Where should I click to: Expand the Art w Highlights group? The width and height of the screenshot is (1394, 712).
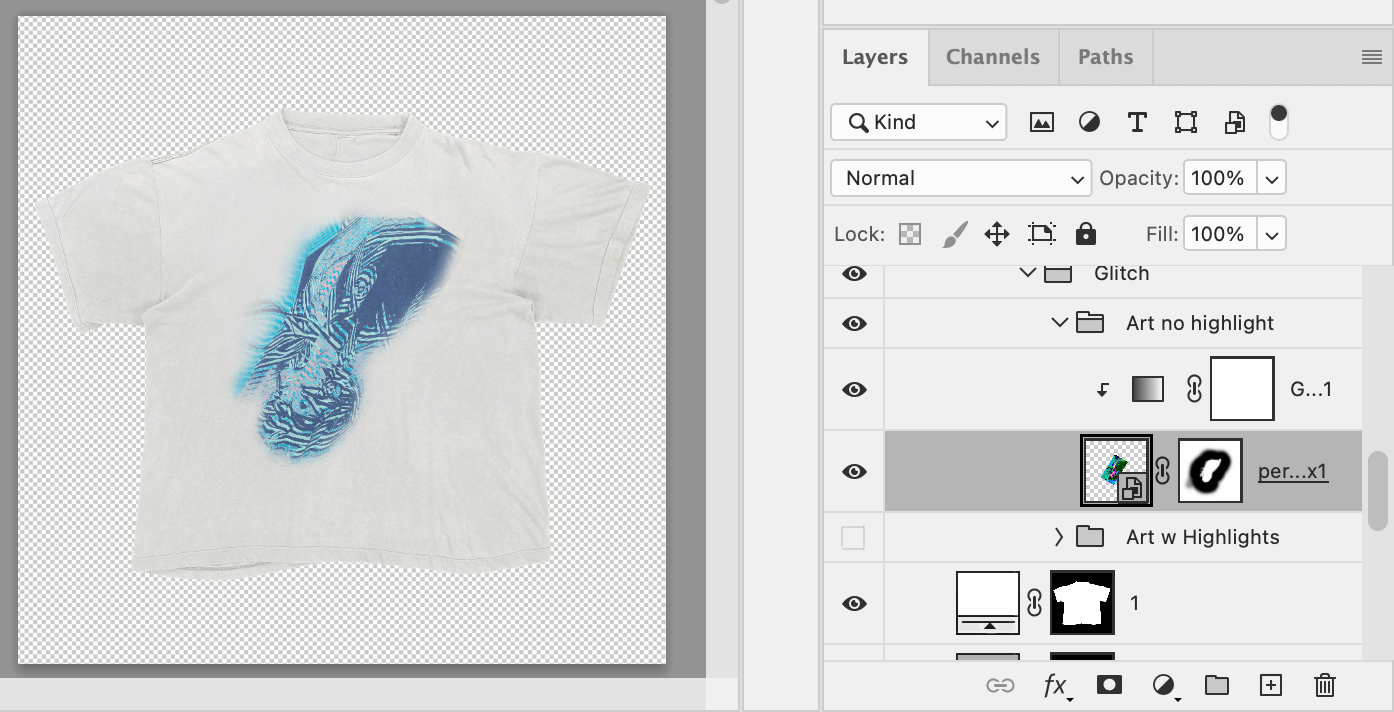pos(1059,537)
